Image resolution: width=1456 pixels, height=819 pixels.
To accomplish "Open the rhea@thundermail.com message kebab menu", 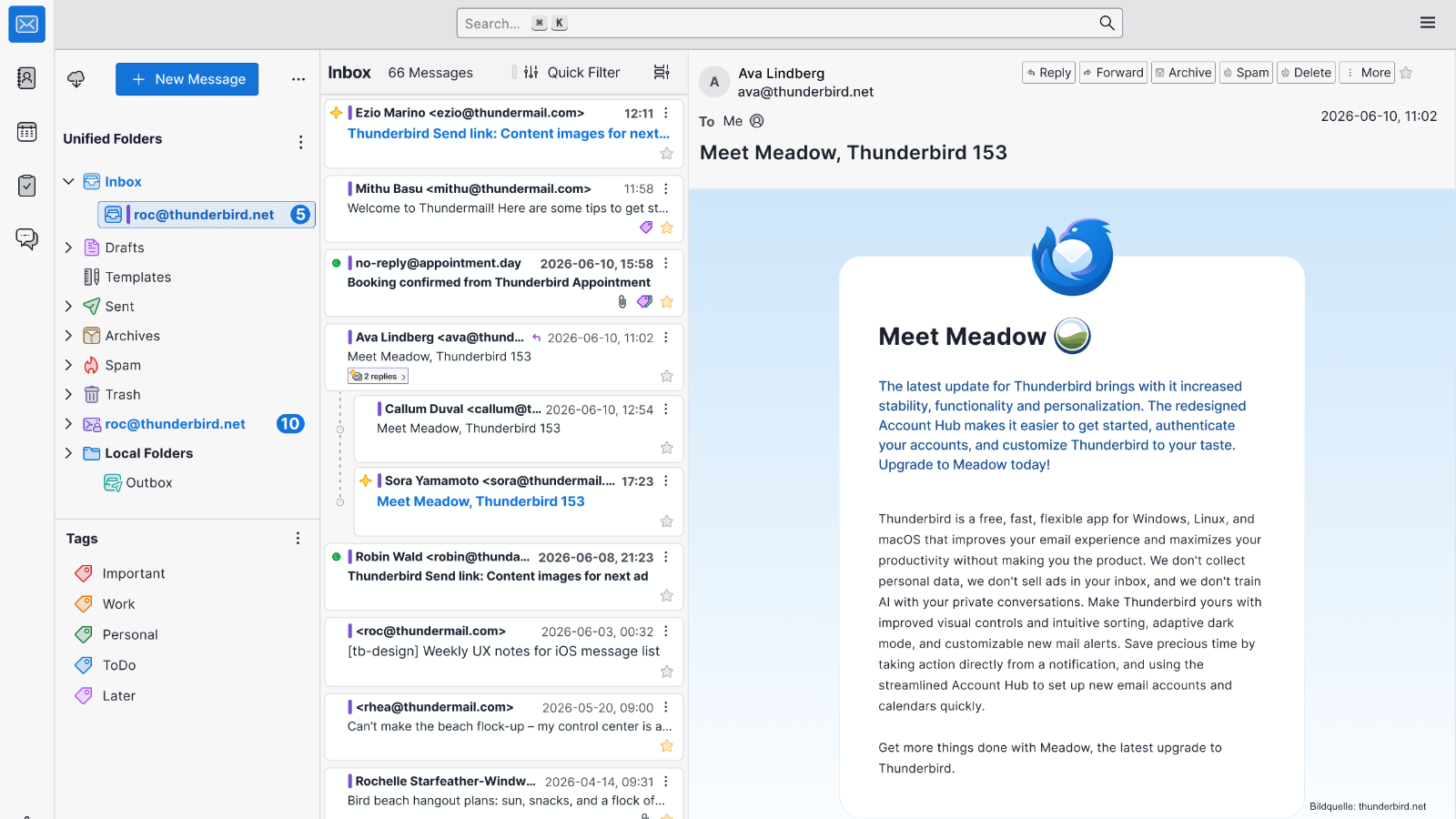I will pyautogui.click(x=666, y=707).
